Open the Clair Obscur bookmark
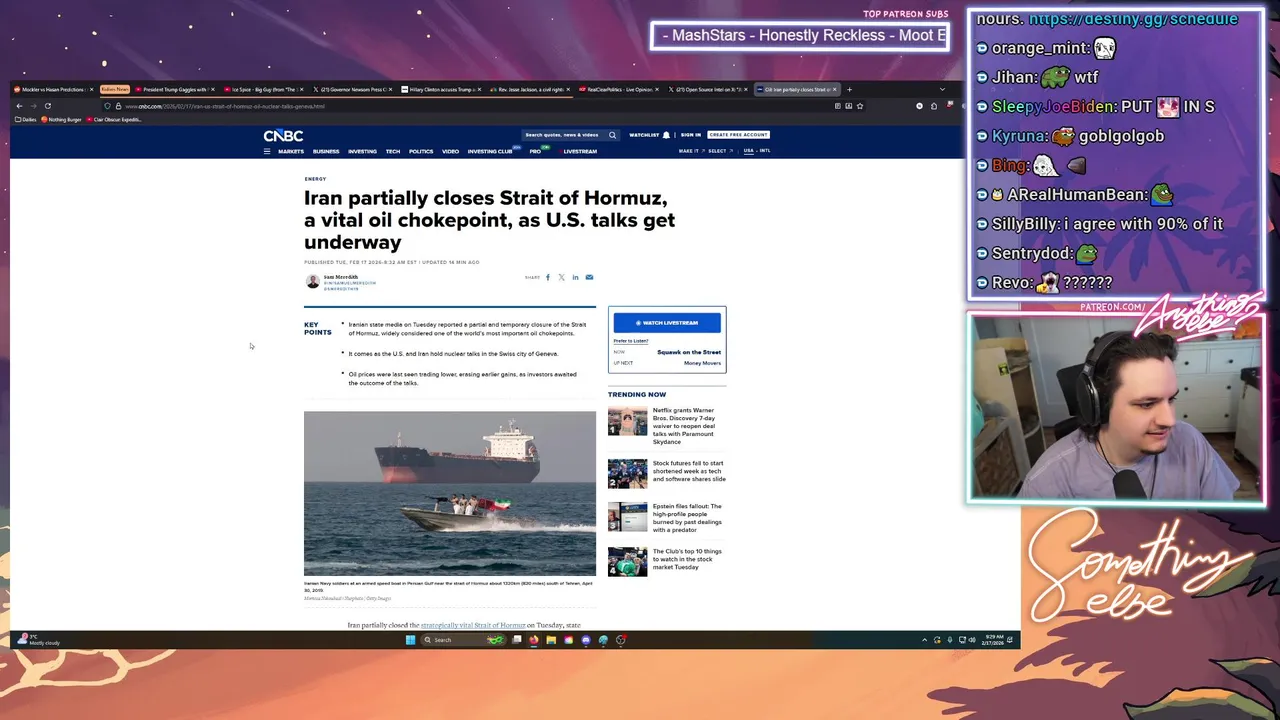This screenshot has height=720, width=1280. (x=115, y=119)
